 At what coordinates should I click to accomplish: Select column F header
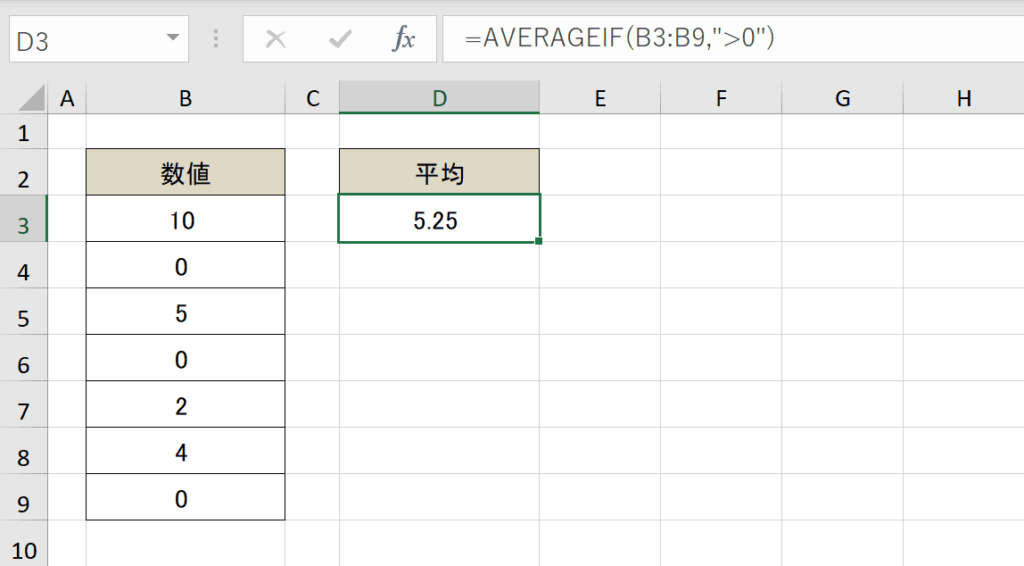721,98
